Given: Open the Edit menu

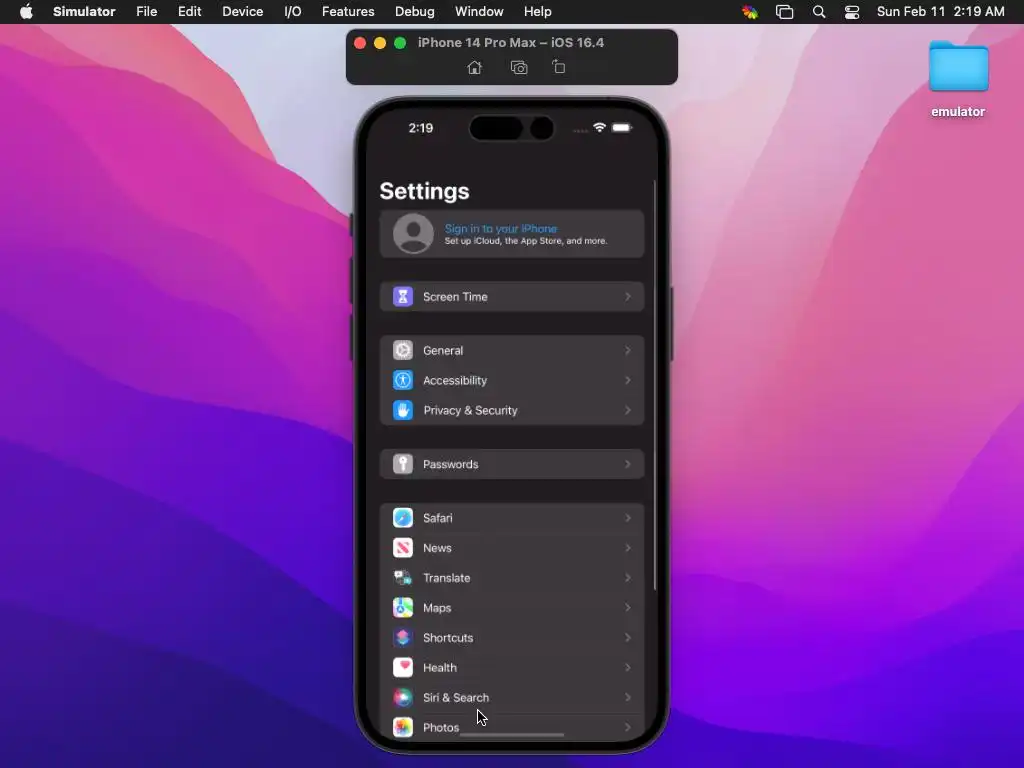Looking at the screenshot, I should (189, 12).
